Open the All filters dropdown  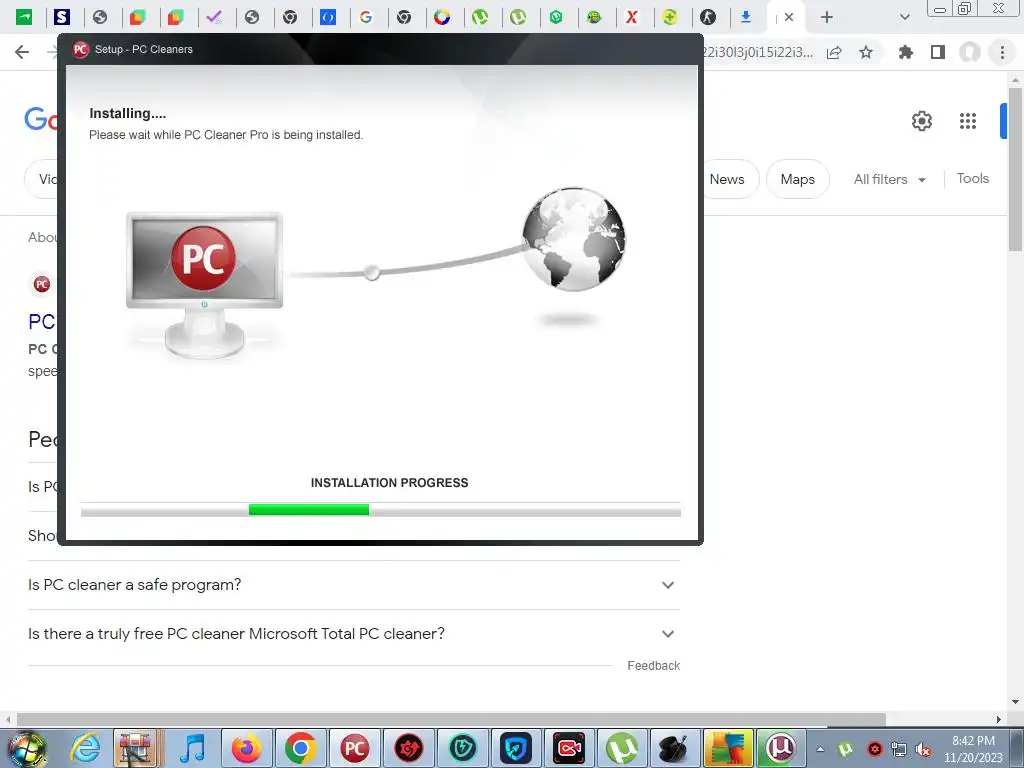pyautogui.click(x=889, y=179)
